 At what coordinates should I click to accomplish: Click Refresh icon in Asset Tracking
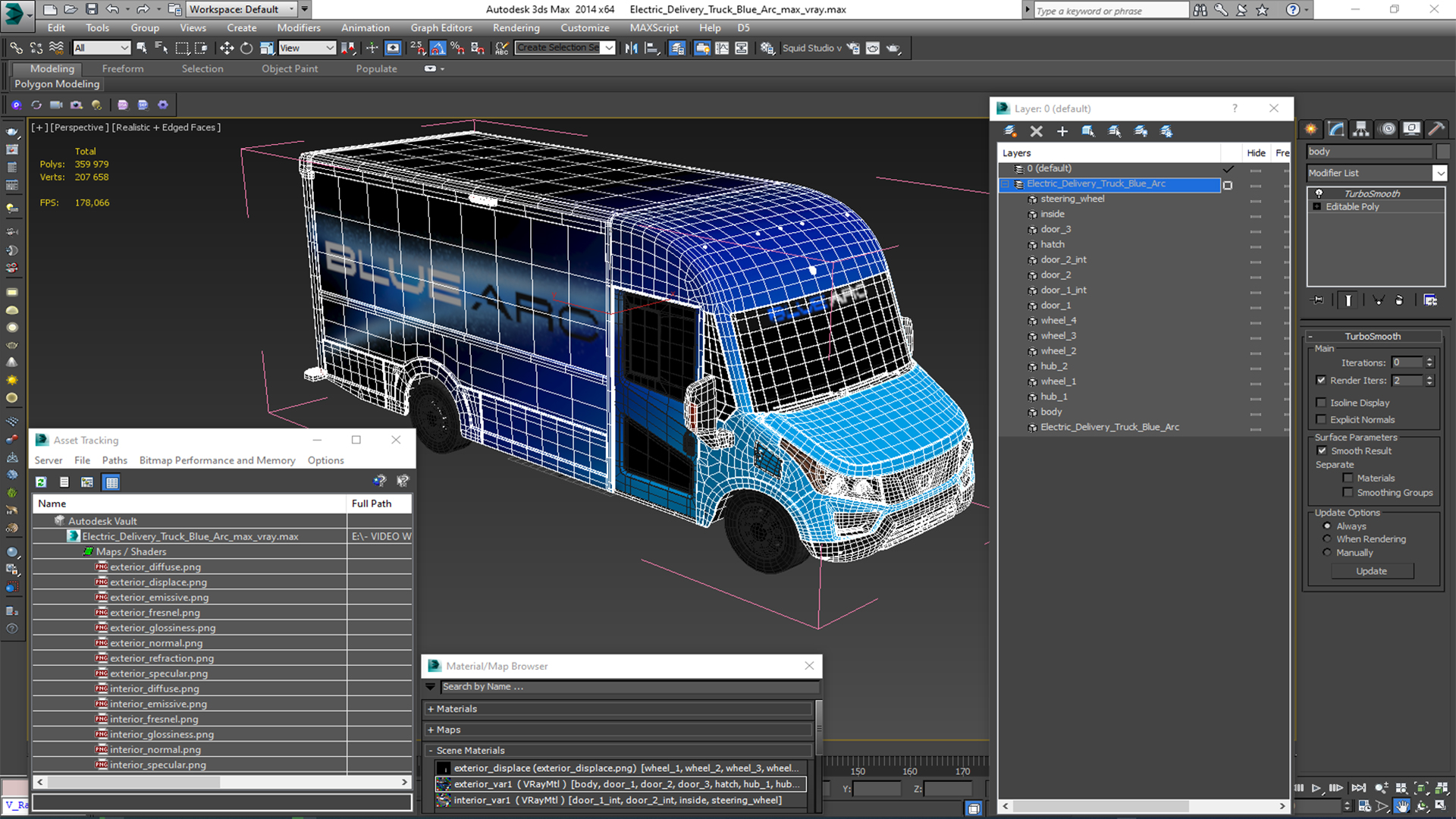coord(41,482)
